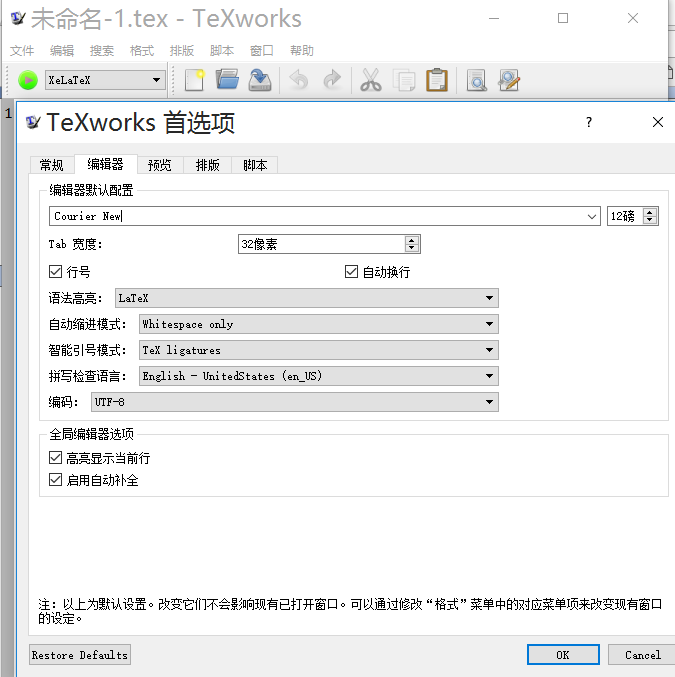Cut selection using scissors icon
Screen dimensions: 675x677
[371, 80]
